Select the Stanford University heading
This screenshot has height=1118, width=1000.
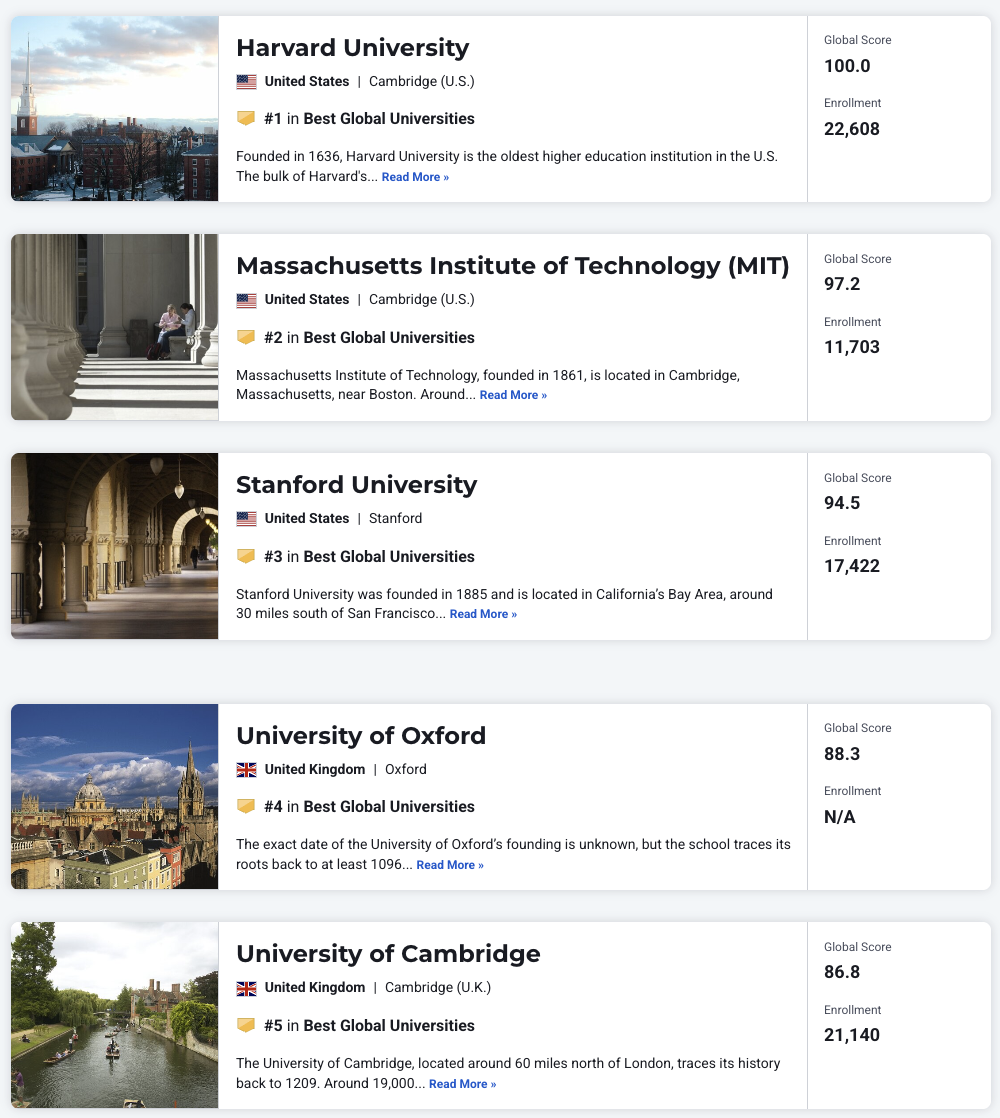(x=356, y=485)
